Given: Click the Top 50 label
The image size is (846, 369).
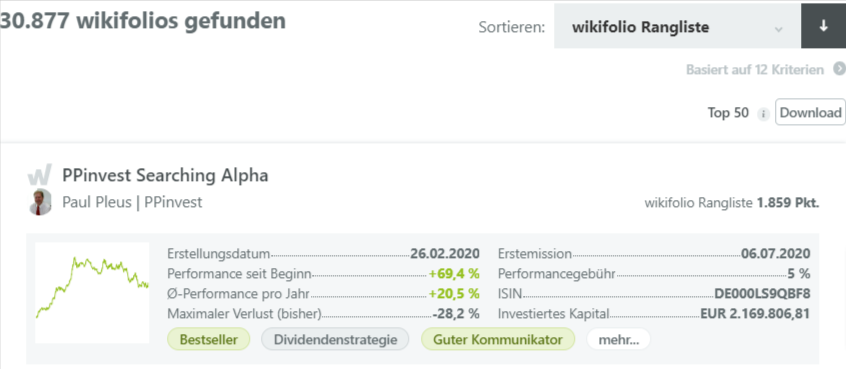Looking at the screenshot, I should pos(728,113).
